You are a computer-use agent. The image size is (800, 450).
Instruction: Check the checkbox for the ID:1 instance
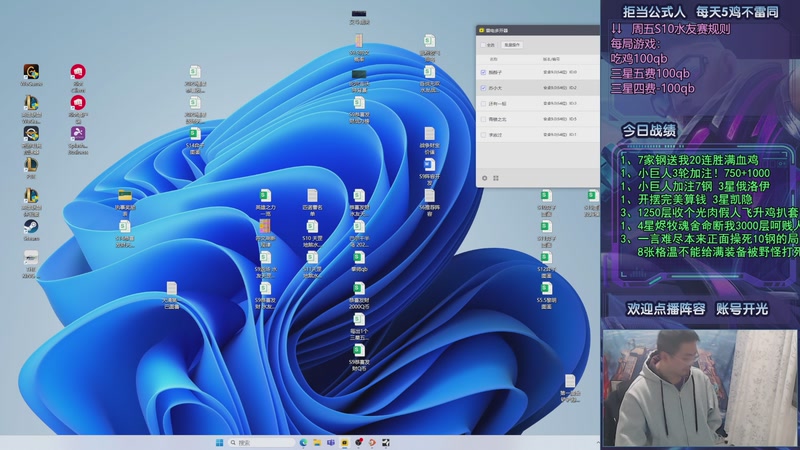click(483, 135)
